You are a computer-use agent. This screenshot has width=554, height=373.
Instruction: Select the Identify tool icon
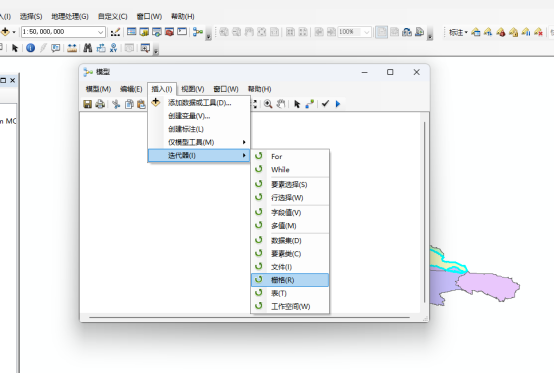coord(31,48)
